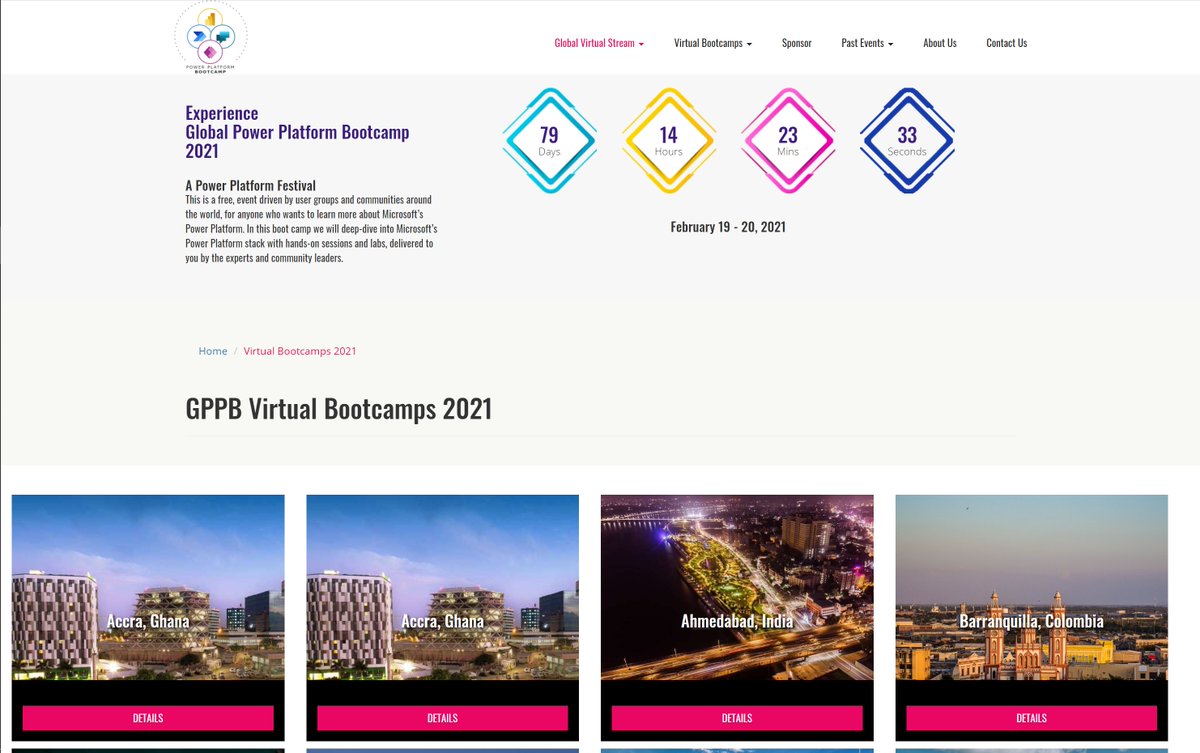Open Details for Barranquilla, Colombia
This screenshot has width=1200, height=753.
click(x=1032, y=718)
